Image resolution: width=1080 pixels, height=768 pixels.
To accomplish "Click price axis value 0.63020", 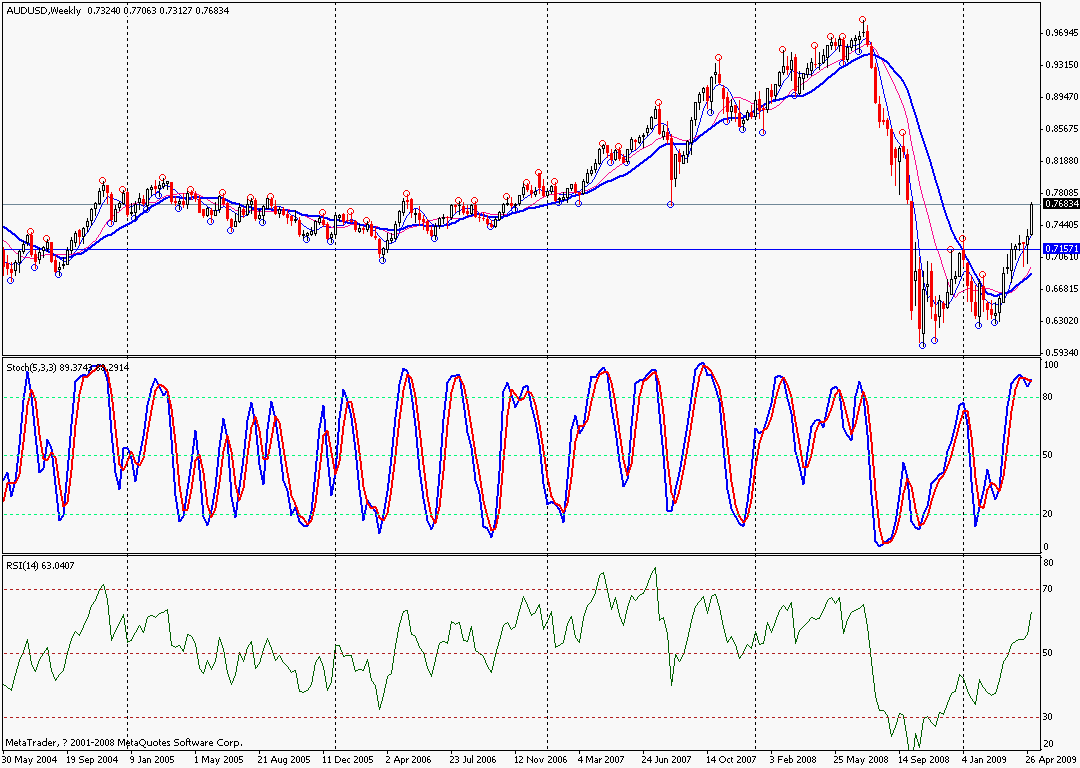I will (1061, 321).
